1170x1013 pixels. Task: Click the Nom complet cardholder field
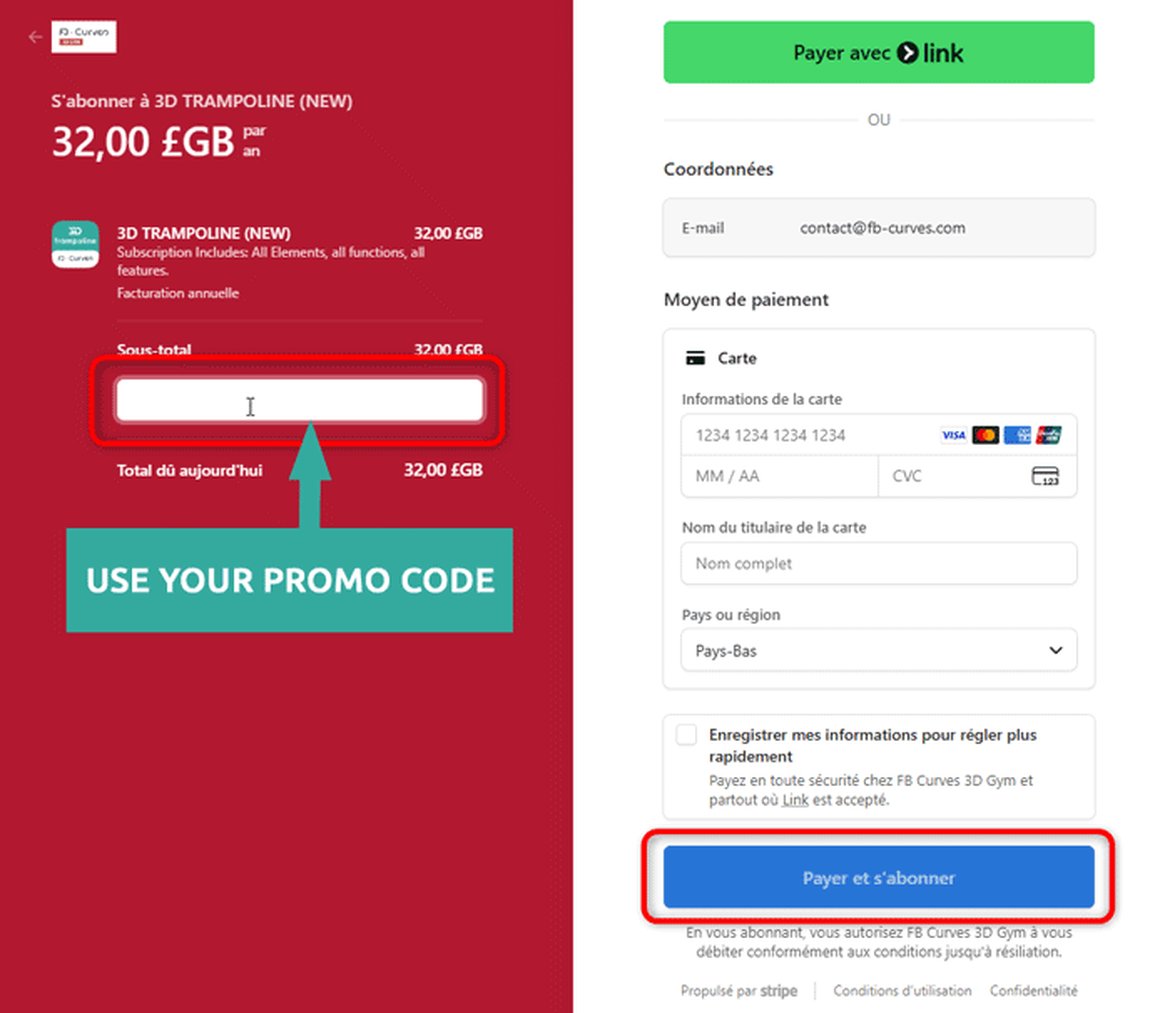click(878, 564)
